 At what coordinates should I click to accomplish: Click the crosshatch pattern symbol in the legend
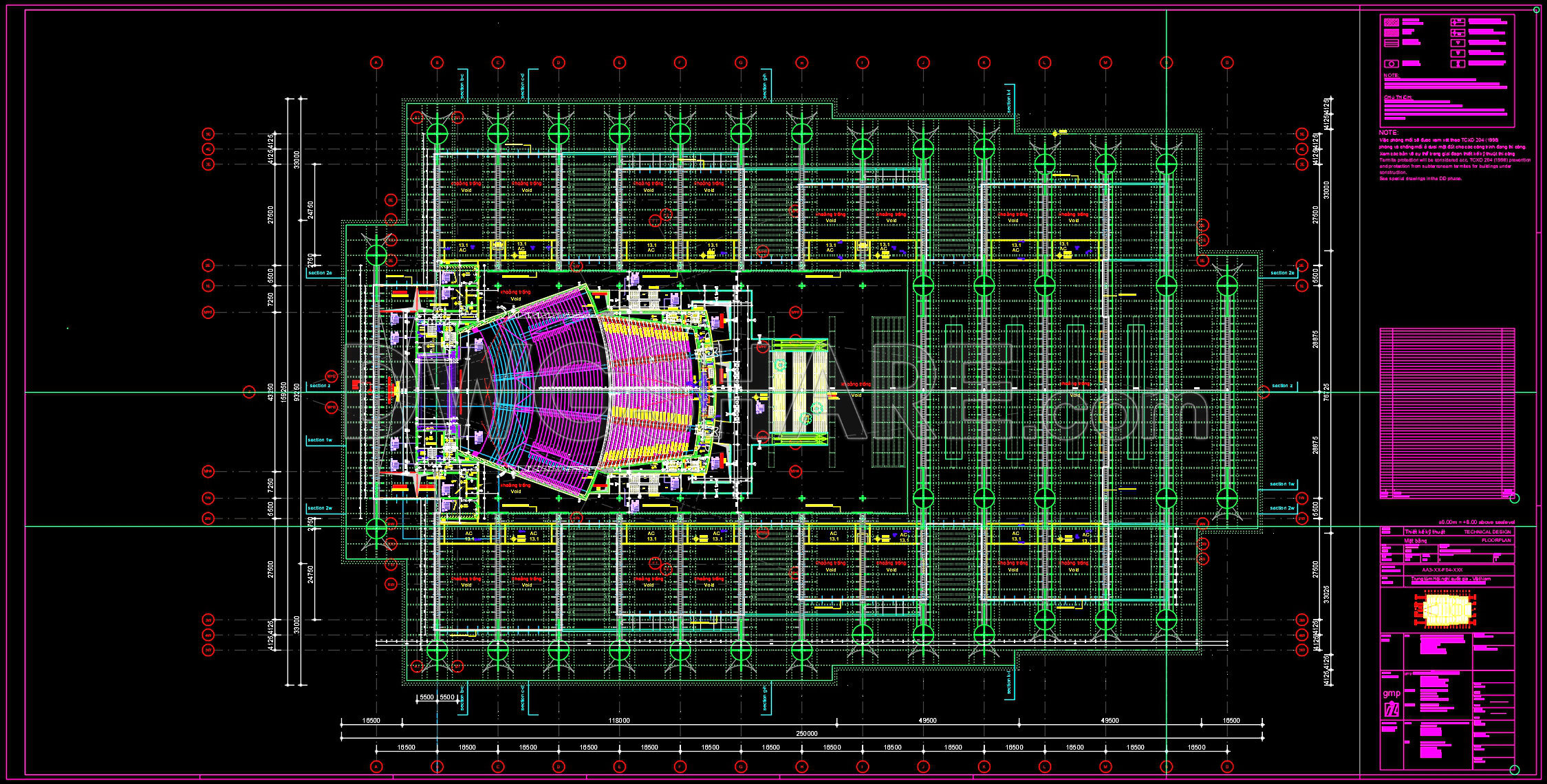(x=1392, y=22)
